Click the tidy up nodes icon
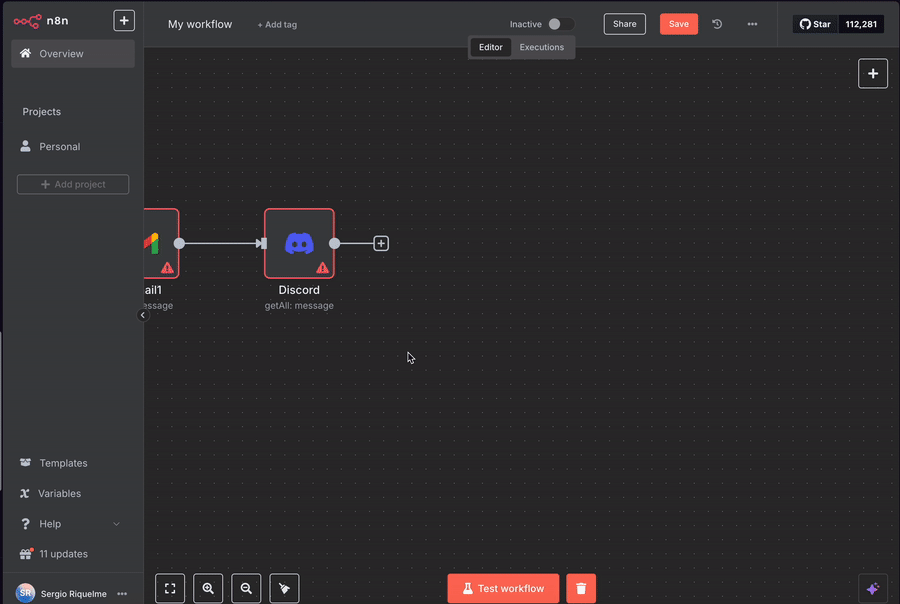 (x=284, y=589)
